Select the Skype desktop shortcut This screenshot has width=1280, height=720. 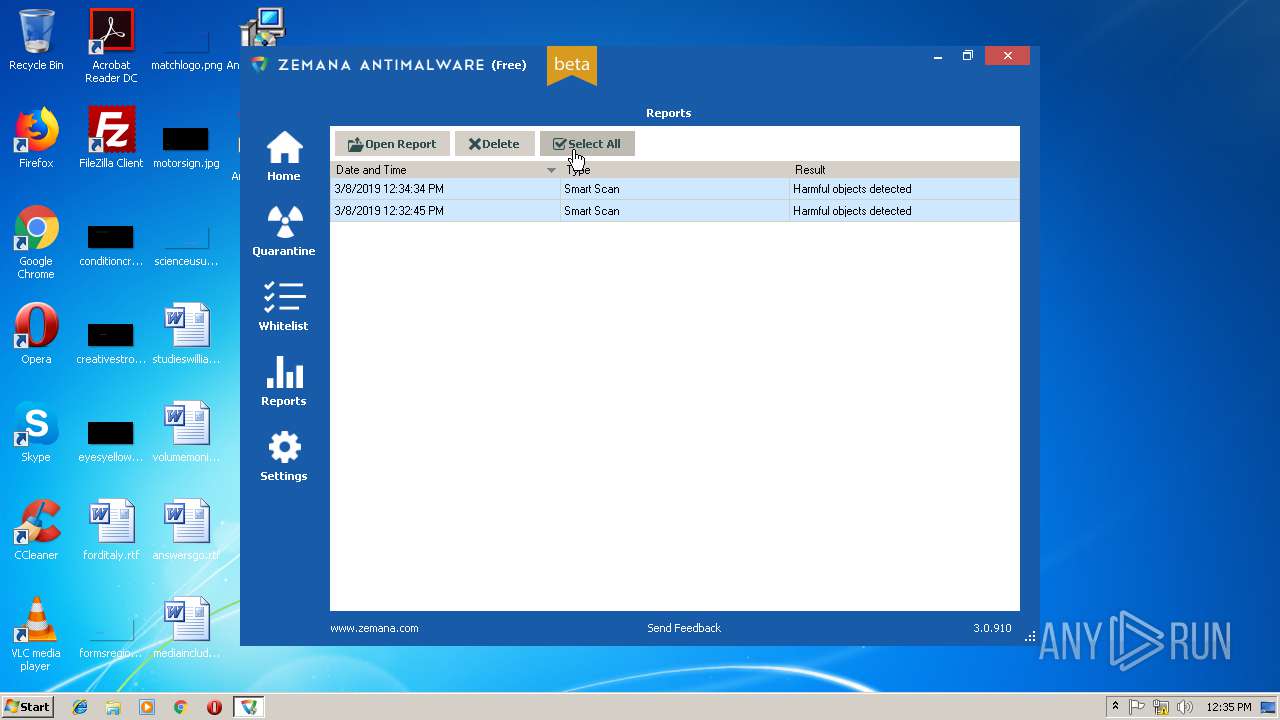[36, 433]
